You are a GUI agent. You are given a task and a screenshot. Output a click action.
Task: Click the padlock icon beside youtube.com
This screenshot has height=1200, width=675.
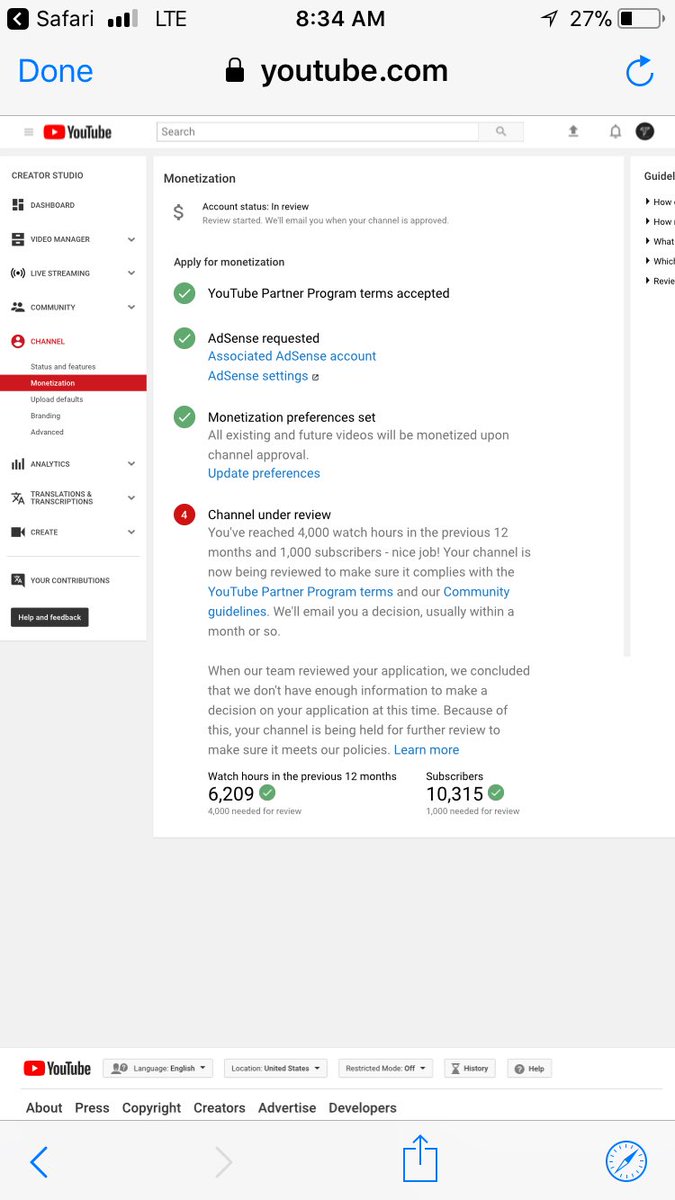click(x=235, y=70)
